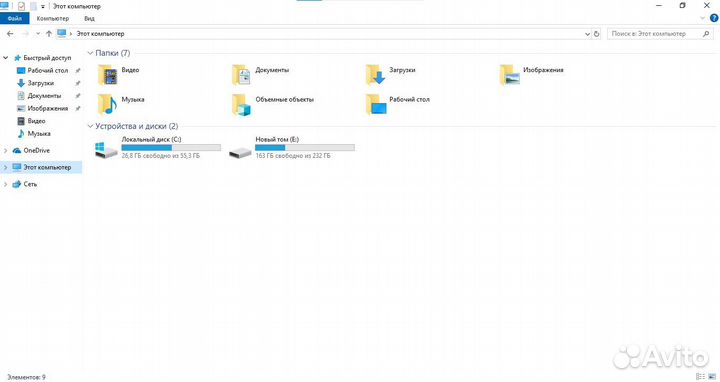Click the Properties quick access toolbar icon
The width and height of the screenshot is (720, 382).
coord(21,6)
